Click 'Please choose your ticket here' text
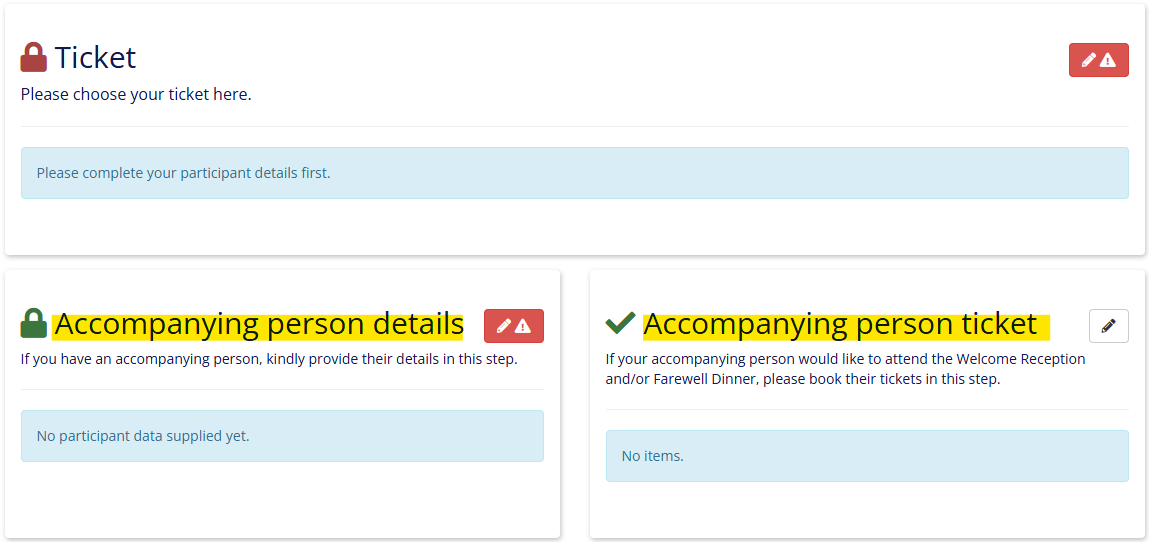The height and width of the screenshot is (542, 1149). 136,94
